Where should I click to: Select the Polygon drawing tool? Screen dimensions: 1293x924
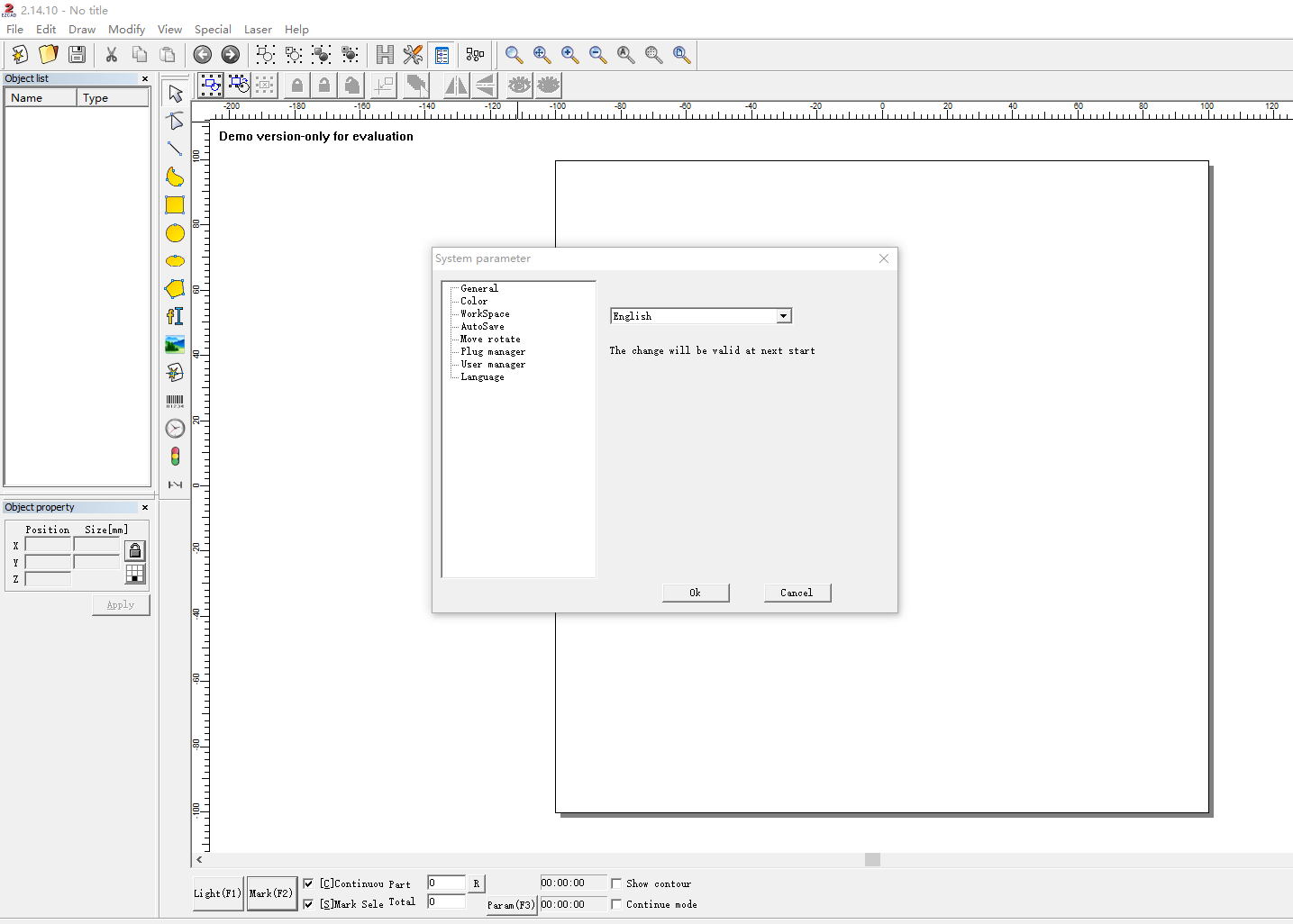coord(174,289)
